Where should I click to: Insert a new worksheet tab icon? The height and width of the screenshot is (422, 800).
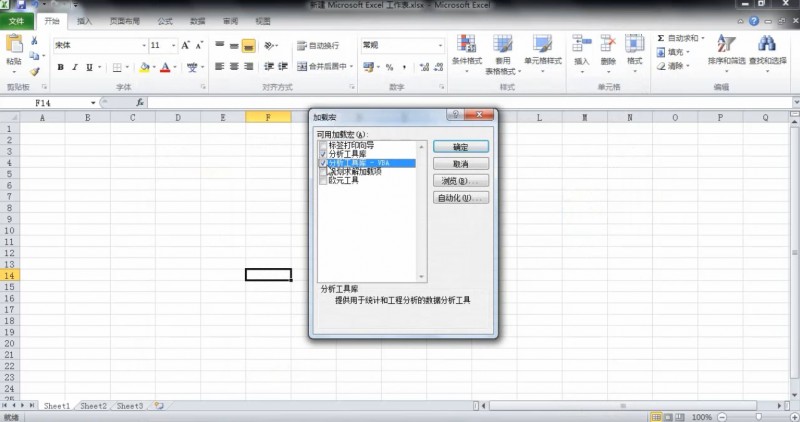(x=159, y=406)
